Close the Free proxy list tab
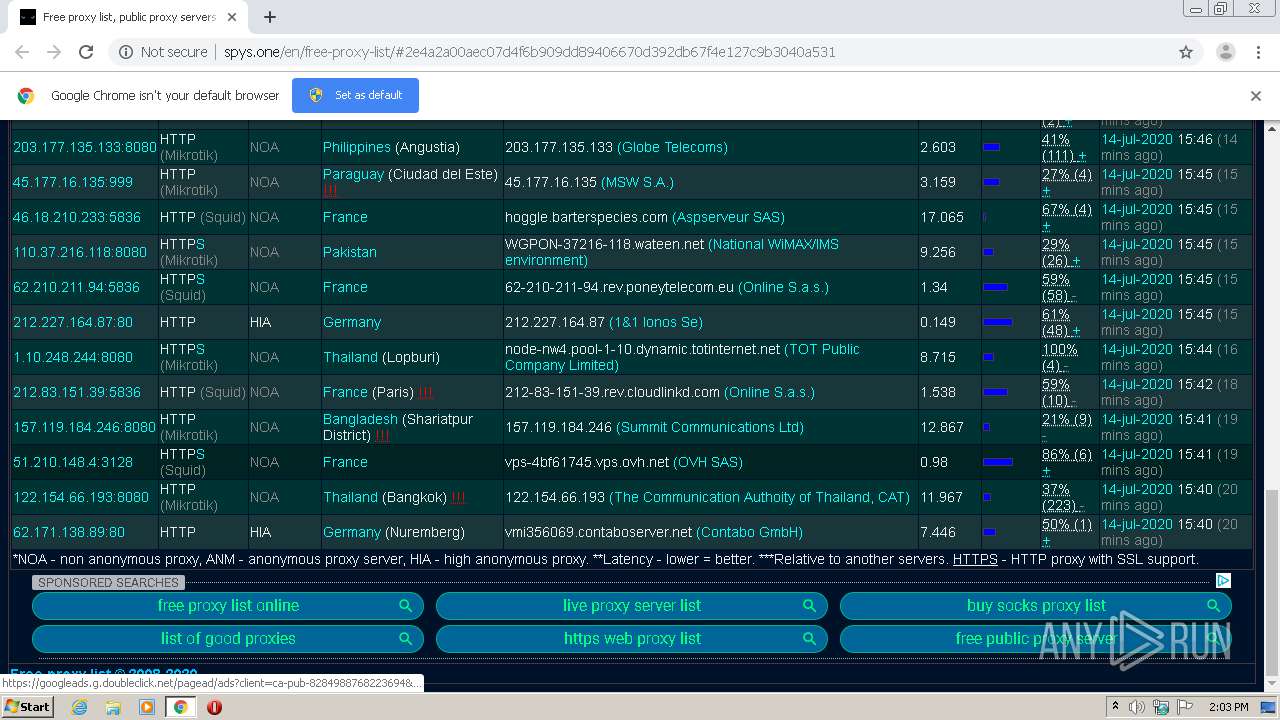 (232, 17)
